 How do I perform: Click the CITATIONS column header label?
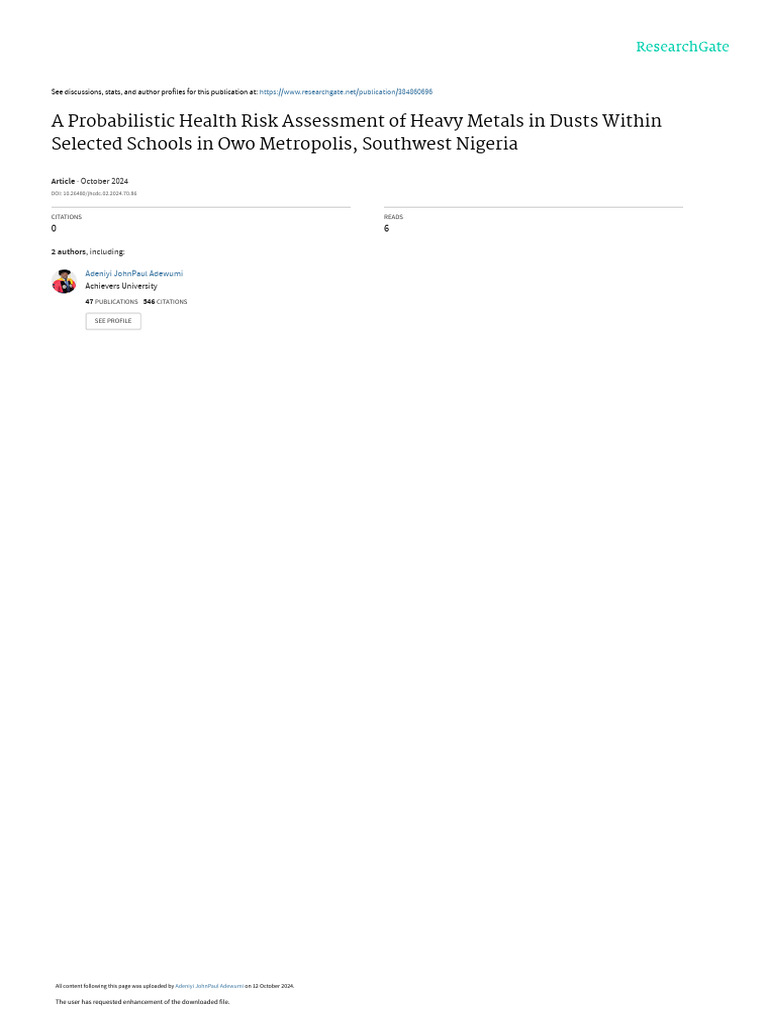coord(66,217)
